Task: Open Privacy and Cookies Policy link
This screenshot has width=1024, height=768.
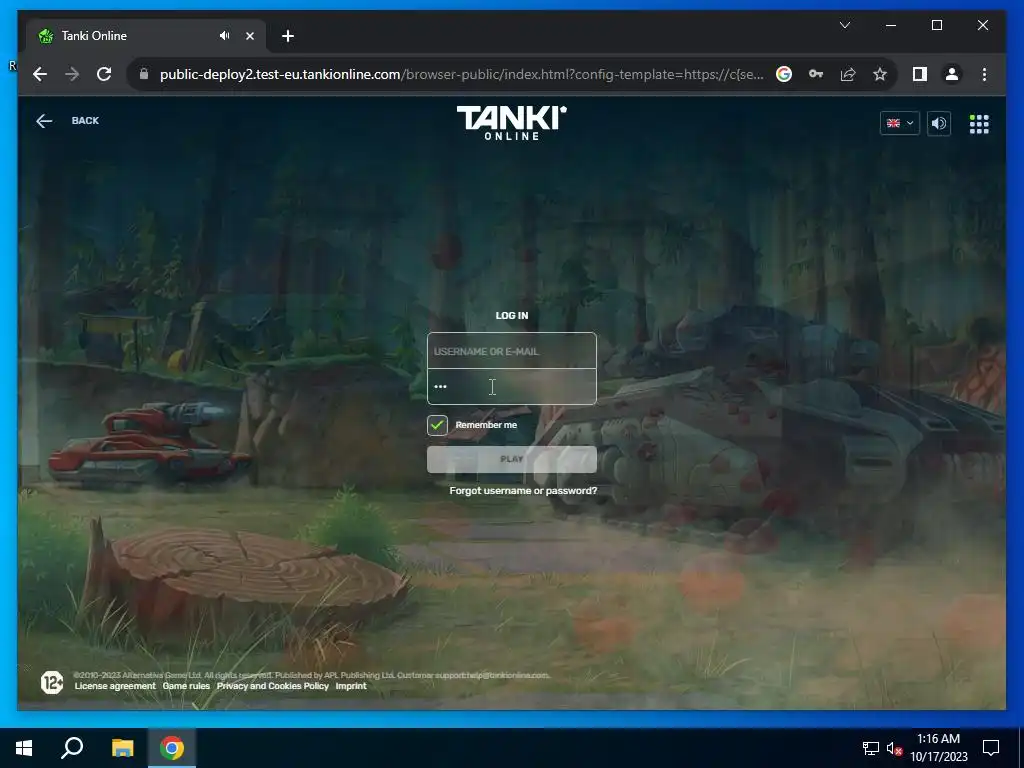Action: (272, 686)
